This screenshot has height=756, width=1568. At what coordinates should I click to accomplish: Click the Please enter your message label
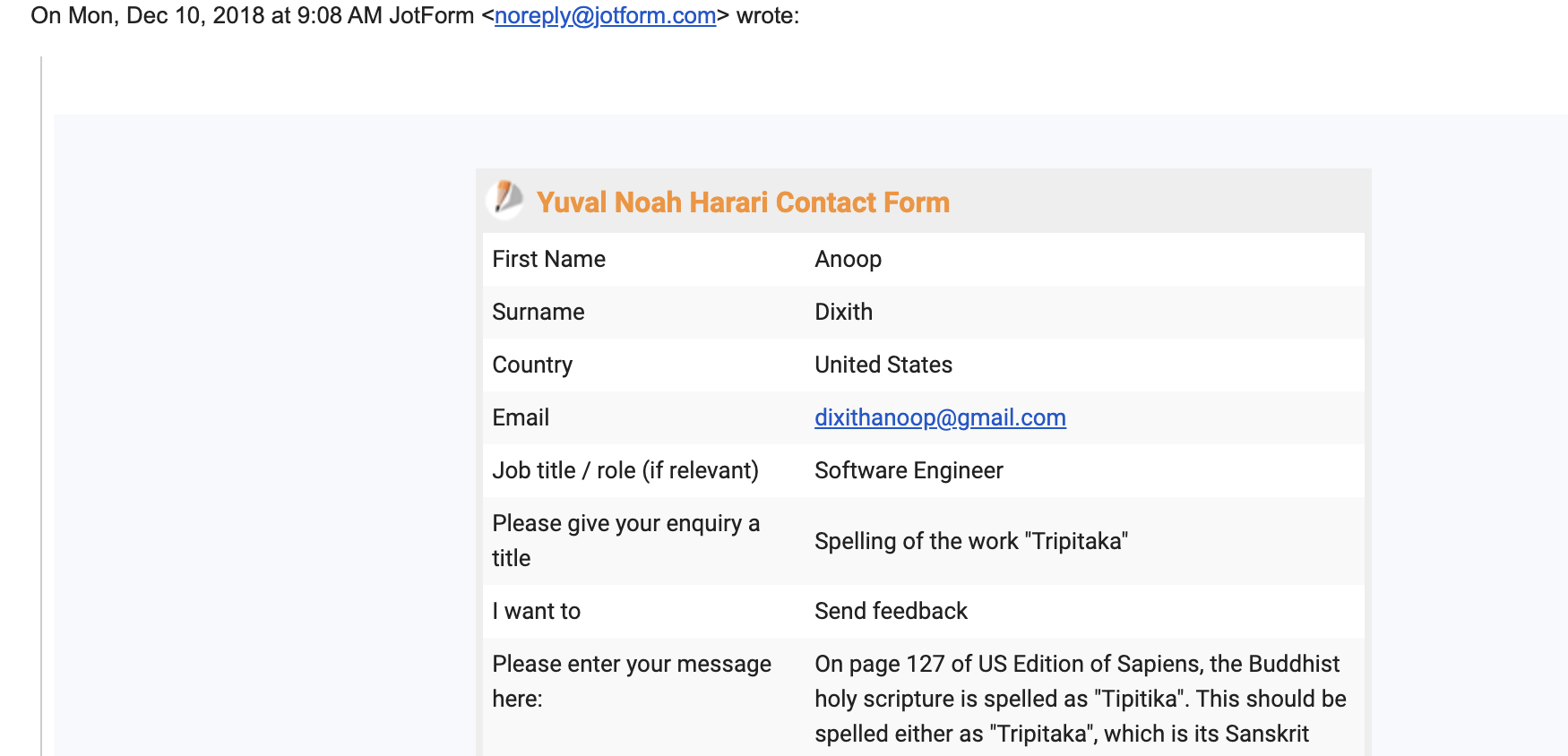[632, 681]
